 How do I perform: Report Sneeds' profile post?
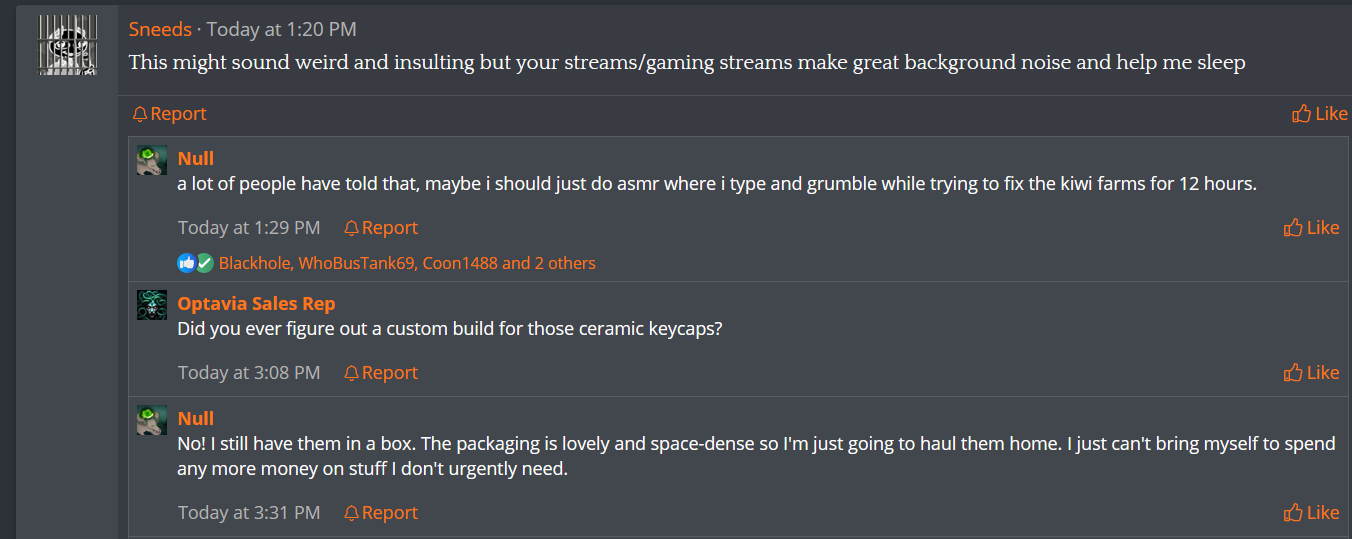(x=169, y=114)
